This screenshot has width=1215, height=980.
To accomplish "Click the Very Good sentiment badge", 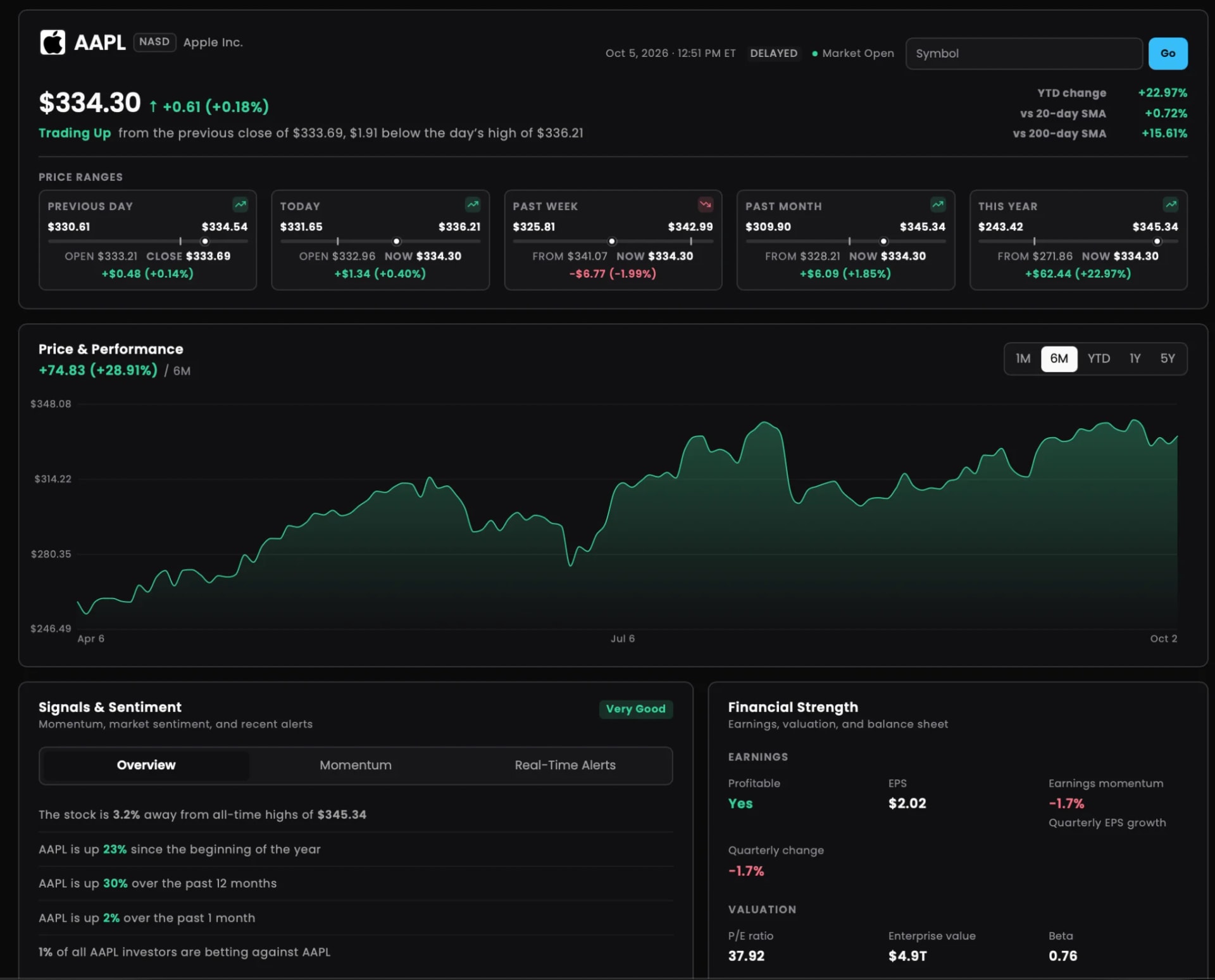I will (x=635, y=709).
